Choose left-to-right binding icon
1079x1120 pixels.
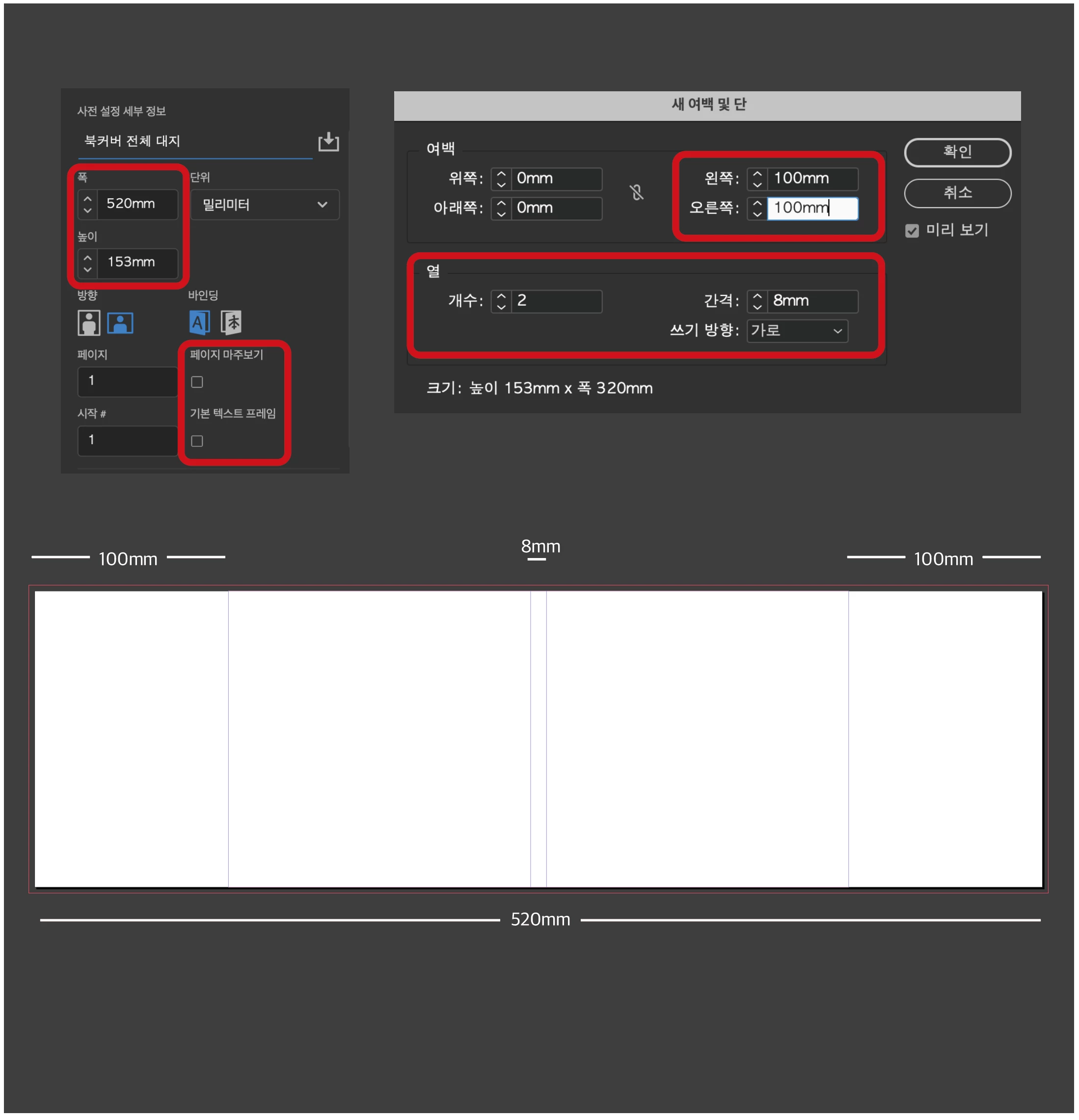point(199,323)
